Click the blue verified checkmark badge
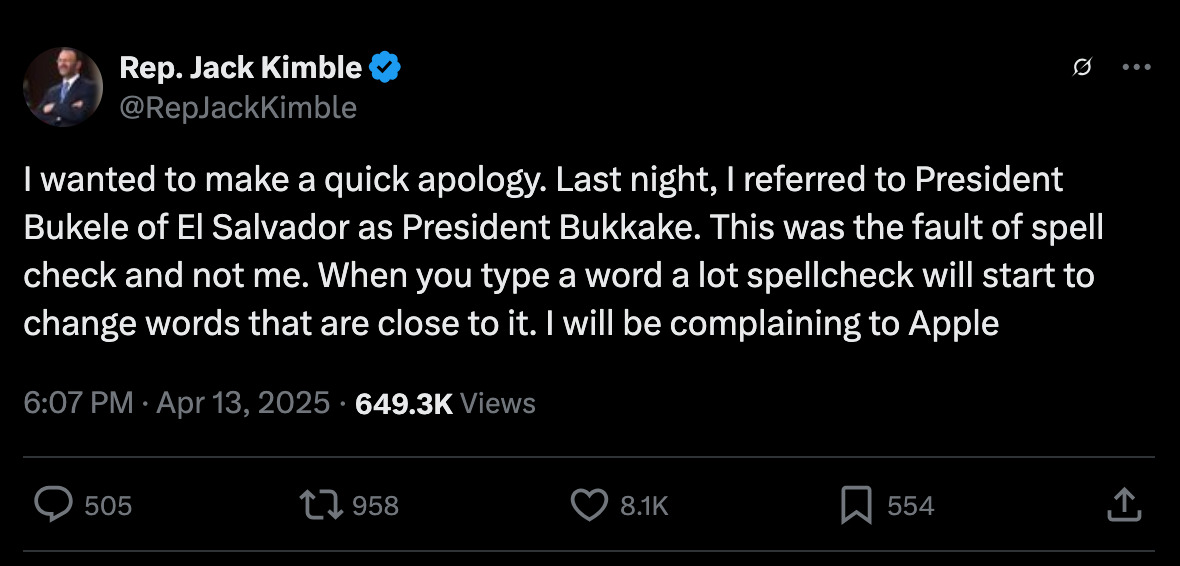1180x566 pixels. [386, 67]
